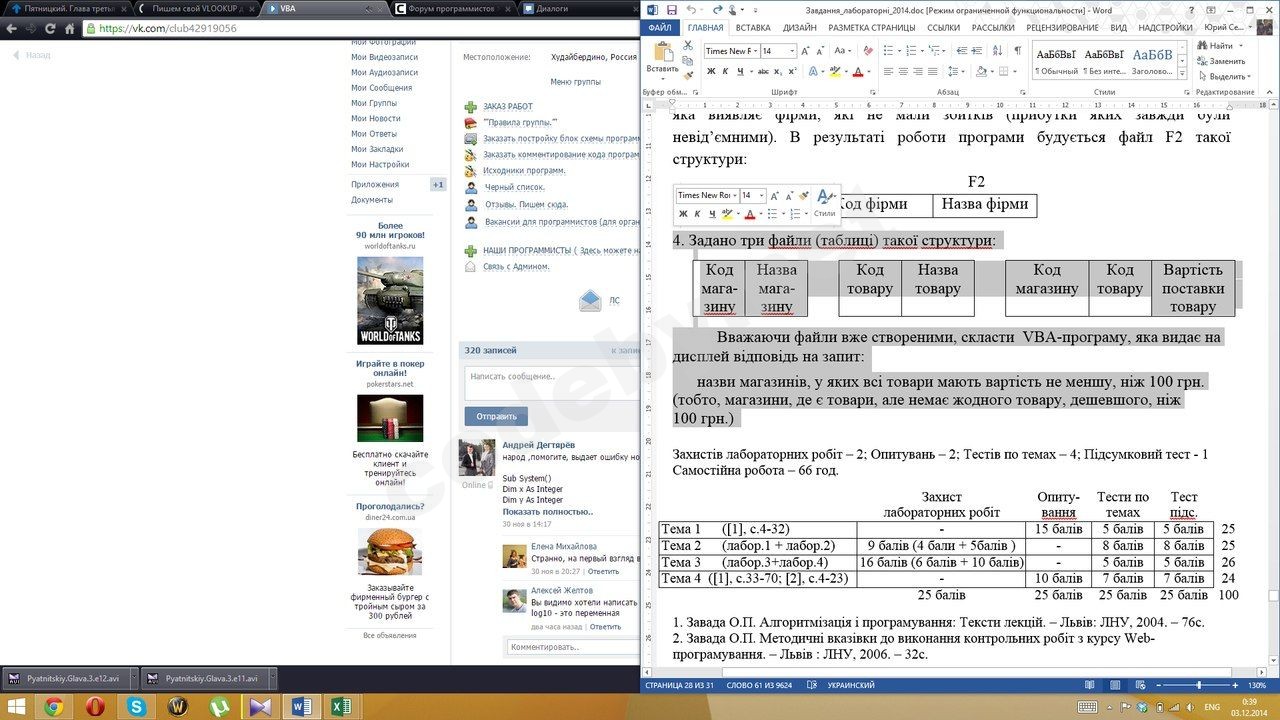Toggle bold (Ж) in the ribbon
This screenshot has width=1280, height=720.
[711, 71]
